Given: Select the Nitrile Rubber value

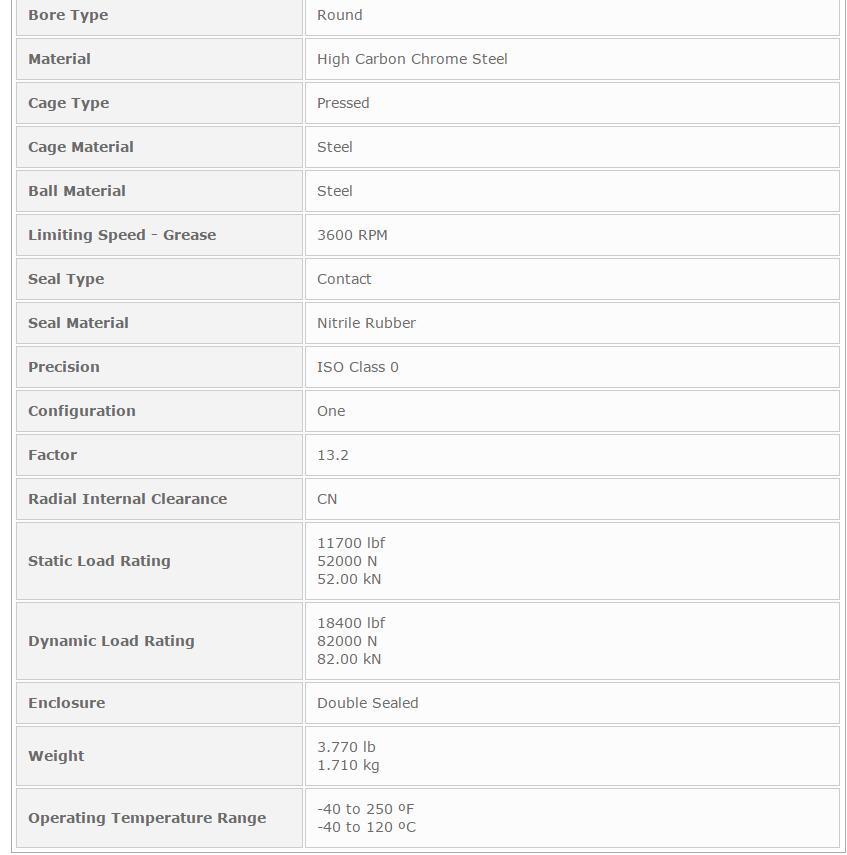Looking at the screenshot, I should coord(366,323).
